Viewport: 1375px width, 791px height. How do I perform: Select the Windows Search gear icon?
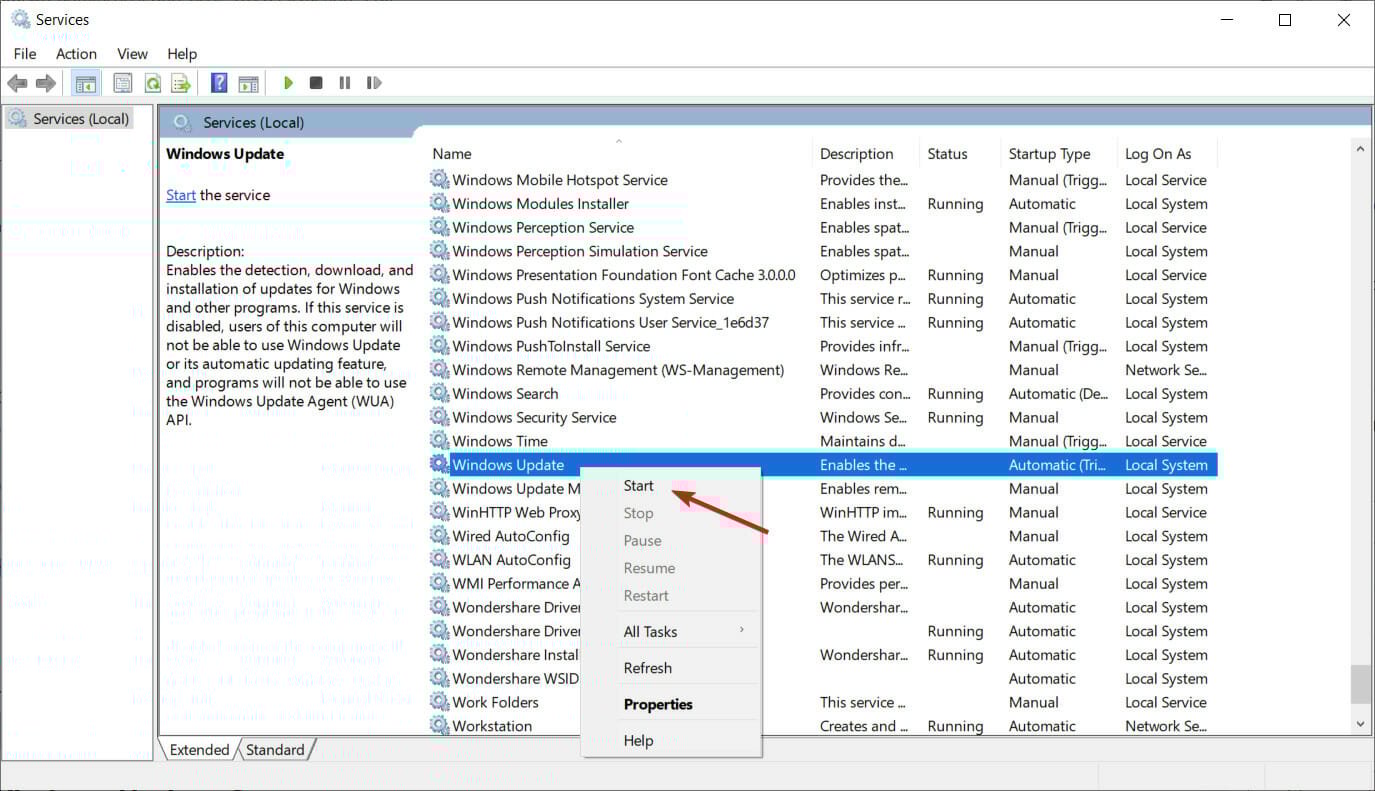coord(439,393)
